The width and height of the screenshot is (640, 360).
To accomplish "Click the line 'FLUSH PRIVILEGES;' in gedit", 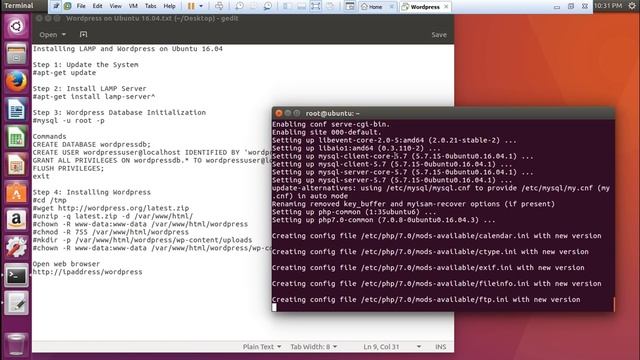I will point(69,169).
